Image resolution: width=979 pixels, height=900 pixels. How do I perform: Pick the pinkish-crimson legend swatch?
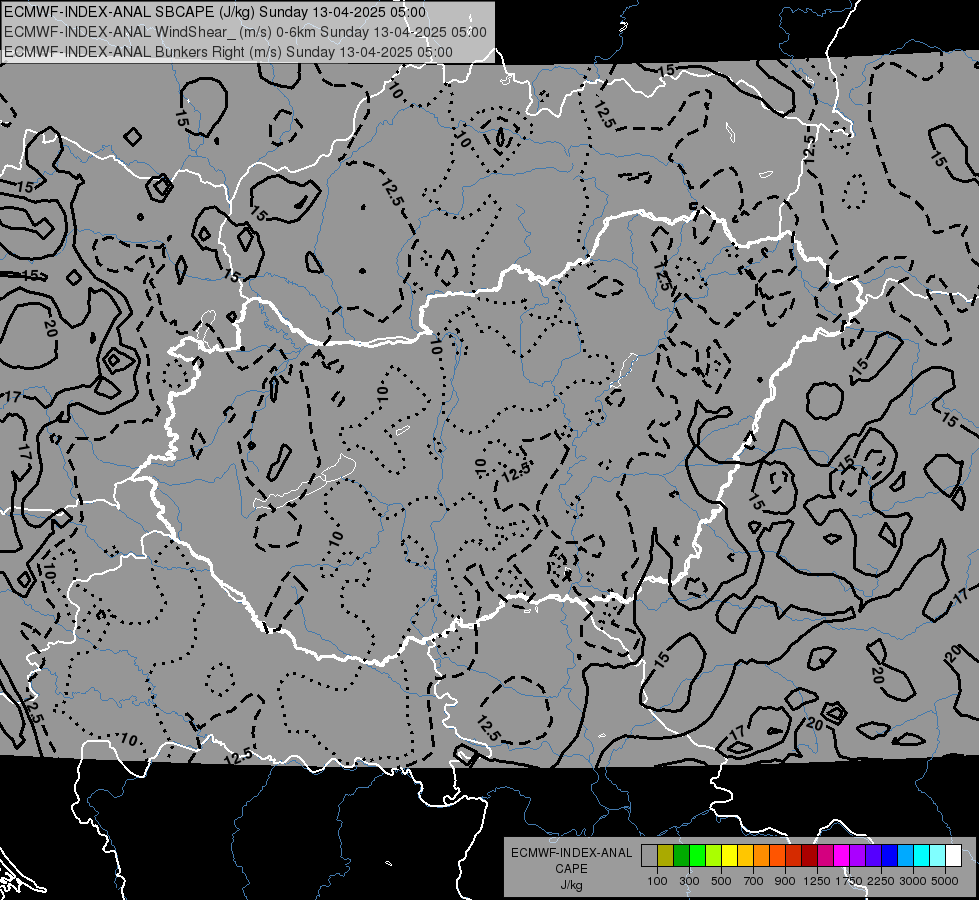[x=825, y=855]
